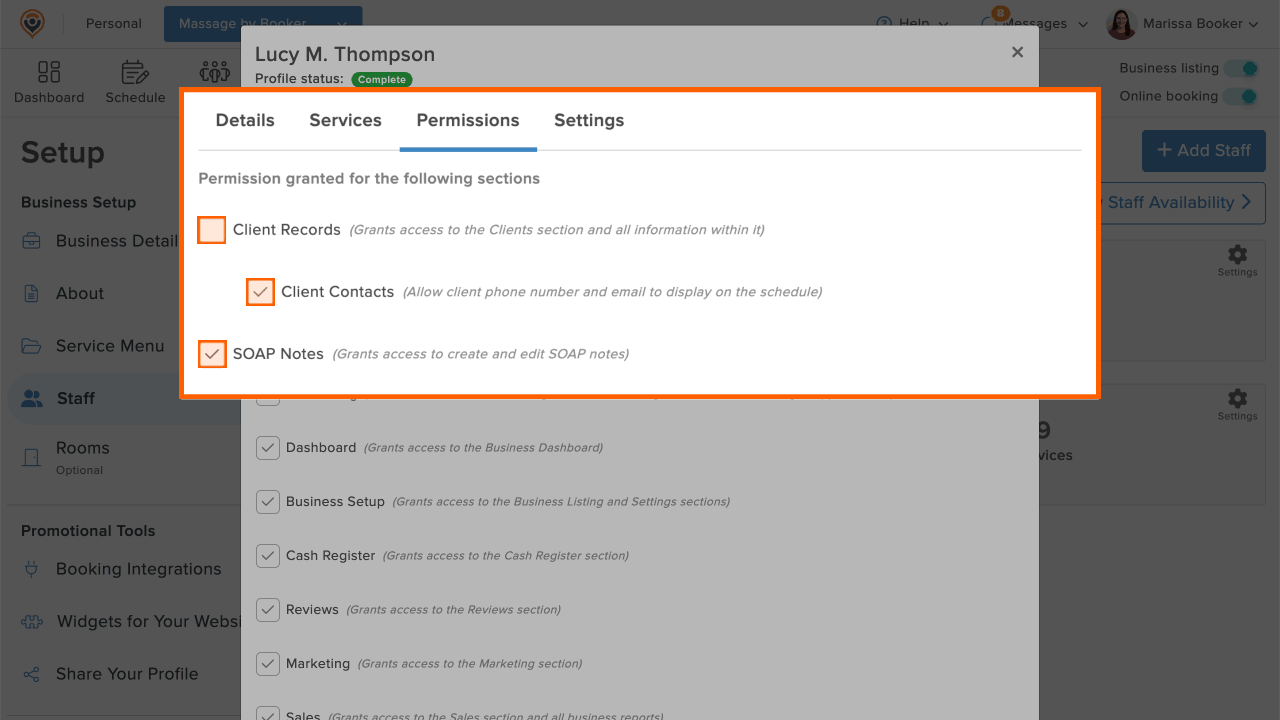
Task: Open the Settings tab
Action: (589, 120)
